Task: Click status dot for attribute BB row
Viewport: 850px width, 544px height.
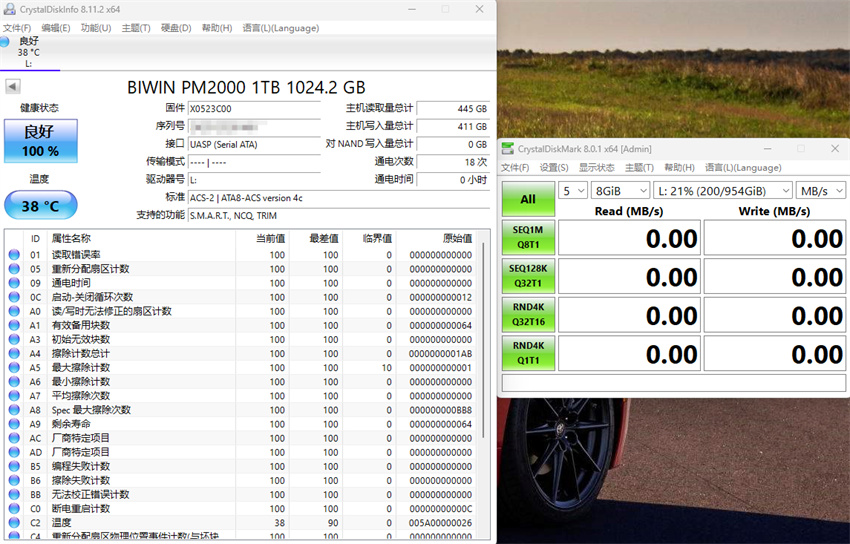Action: click(x=14, y=494)
